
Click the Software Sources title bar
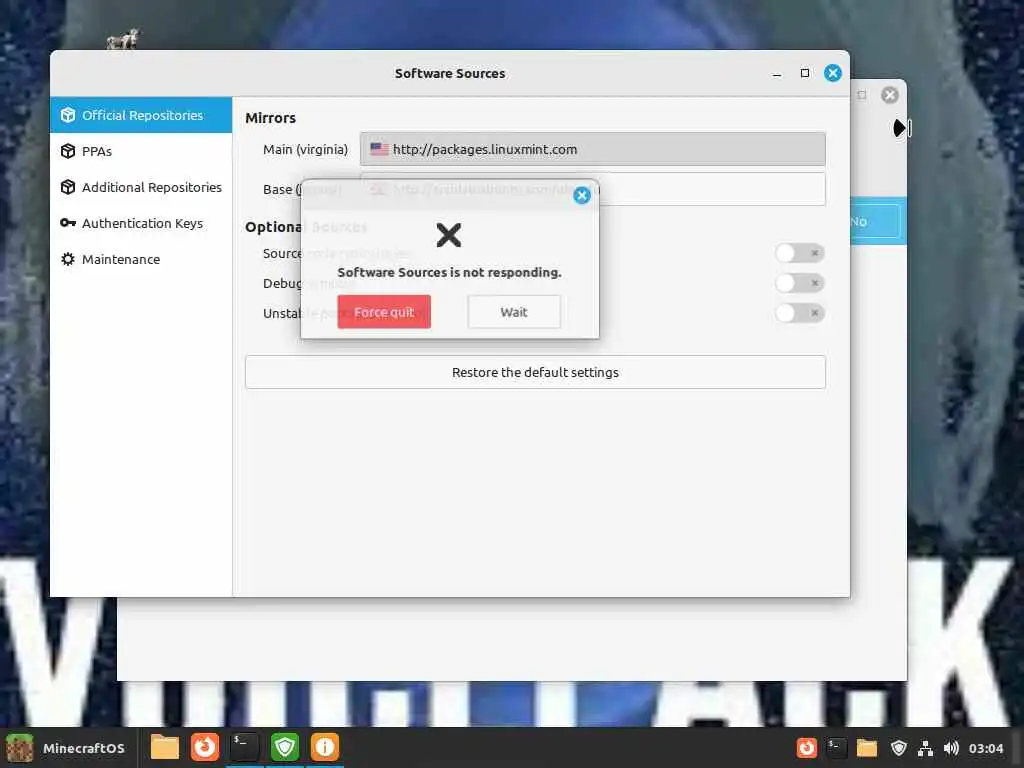(x=450, y=73)
